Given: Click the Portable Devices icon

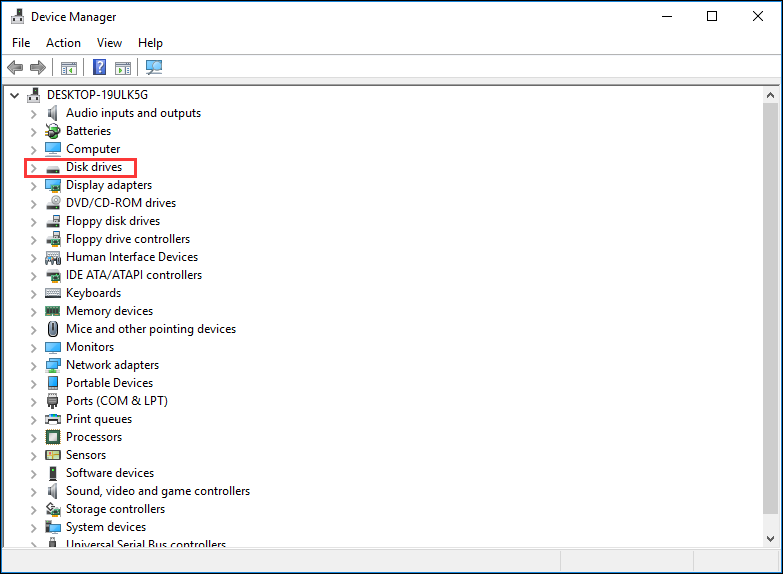Looking at the screenshot, I should click(52, 383).
